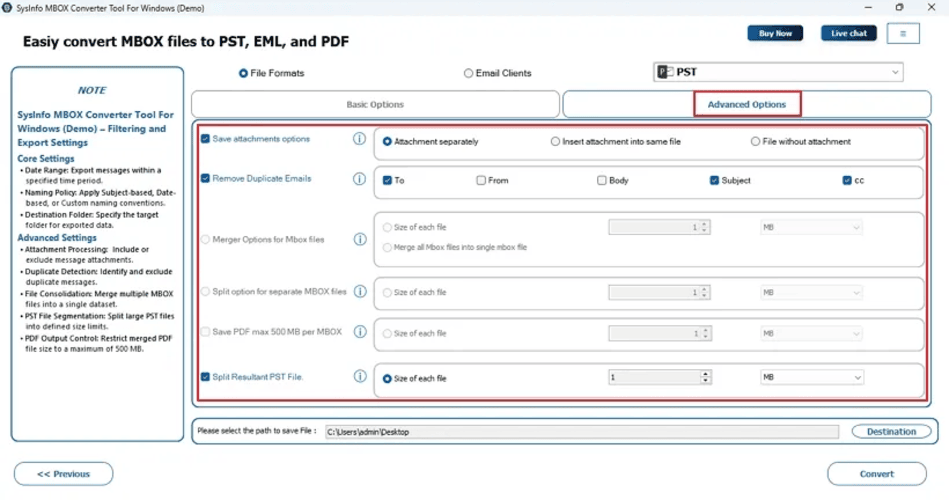Toggle Save attachments options checkbox
Image resolution: width=949 pixels, height=500 pixels.
(x=205, y=139)
